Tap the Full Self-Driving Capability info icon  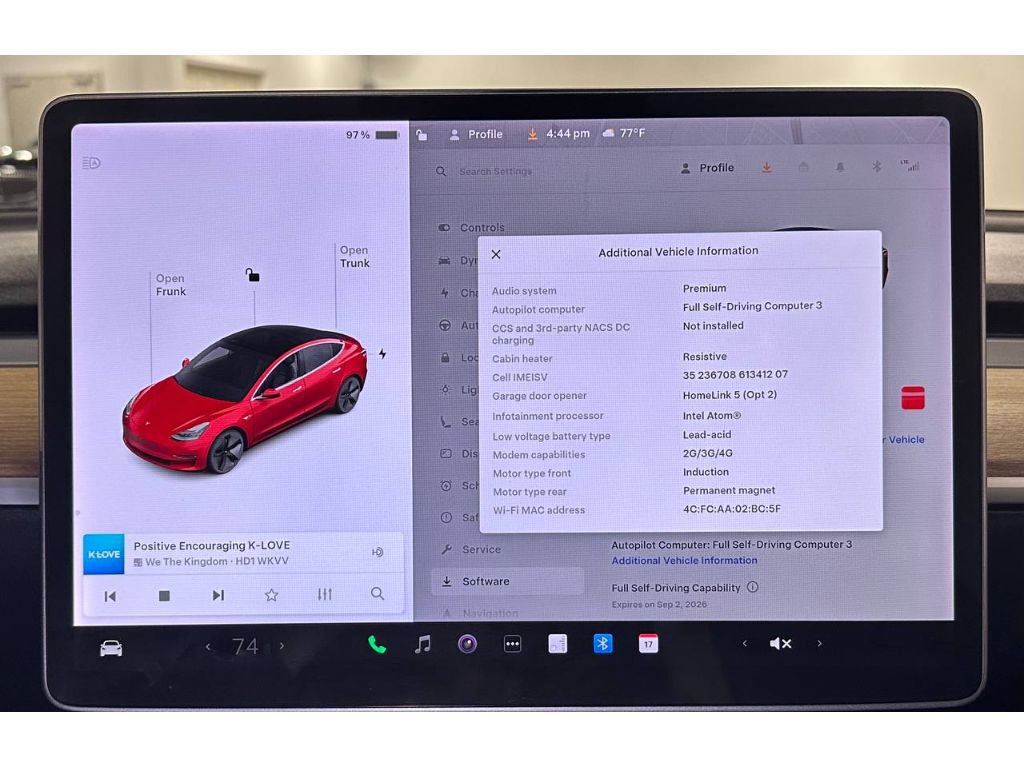coord(752,587)
